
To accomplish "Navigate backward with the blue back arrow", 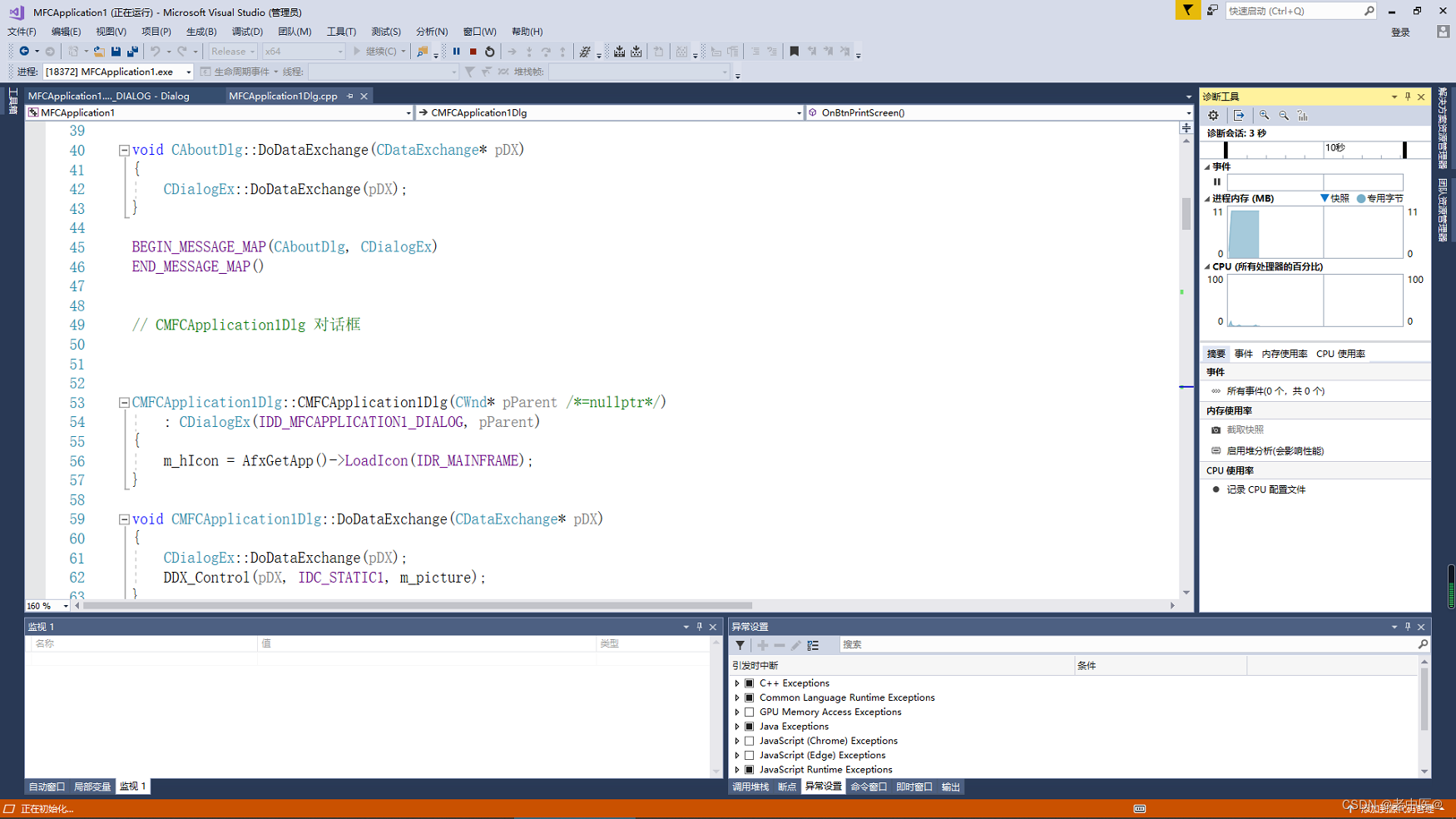I will [x=24, y=52].
